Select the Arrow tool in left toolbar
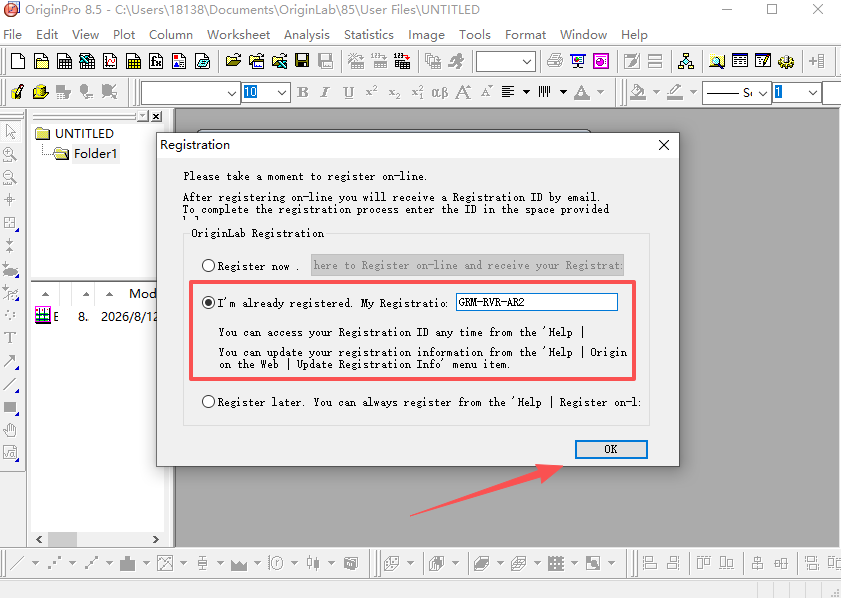 pos(10,361)
